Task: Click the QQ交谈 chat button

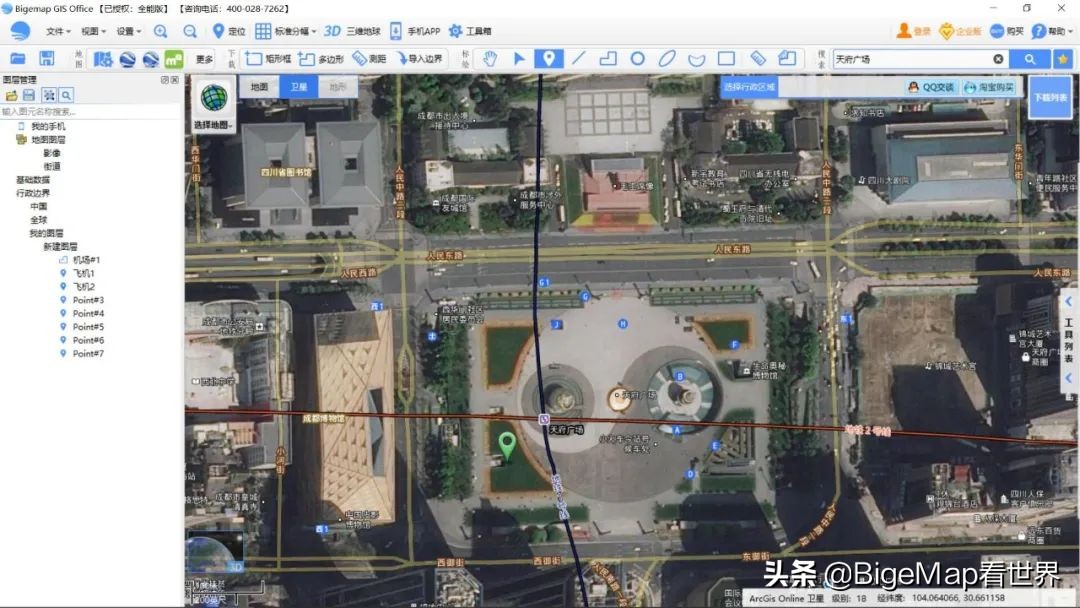Action: [x=932, y=87]
